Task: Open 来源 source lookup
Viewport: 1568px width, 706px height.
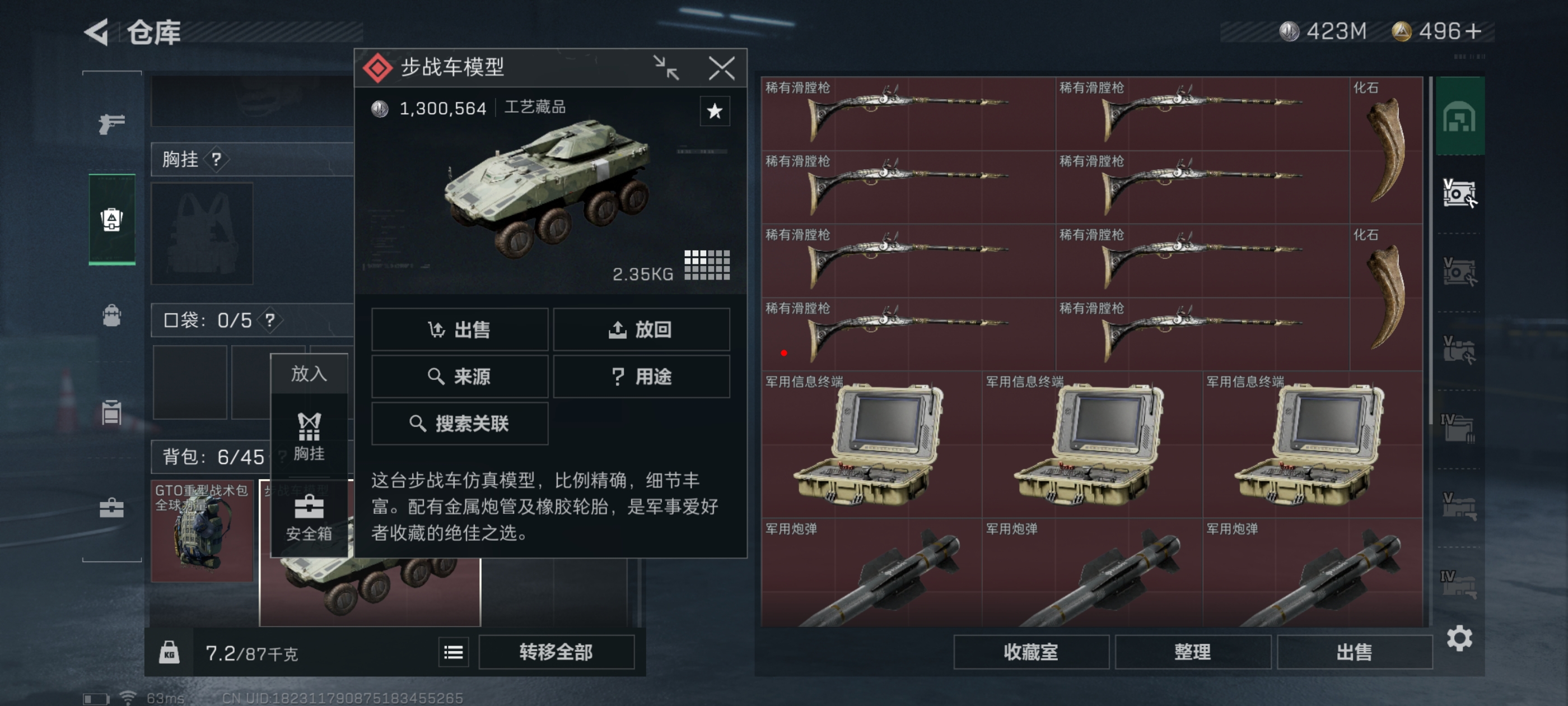Action: 460,377
